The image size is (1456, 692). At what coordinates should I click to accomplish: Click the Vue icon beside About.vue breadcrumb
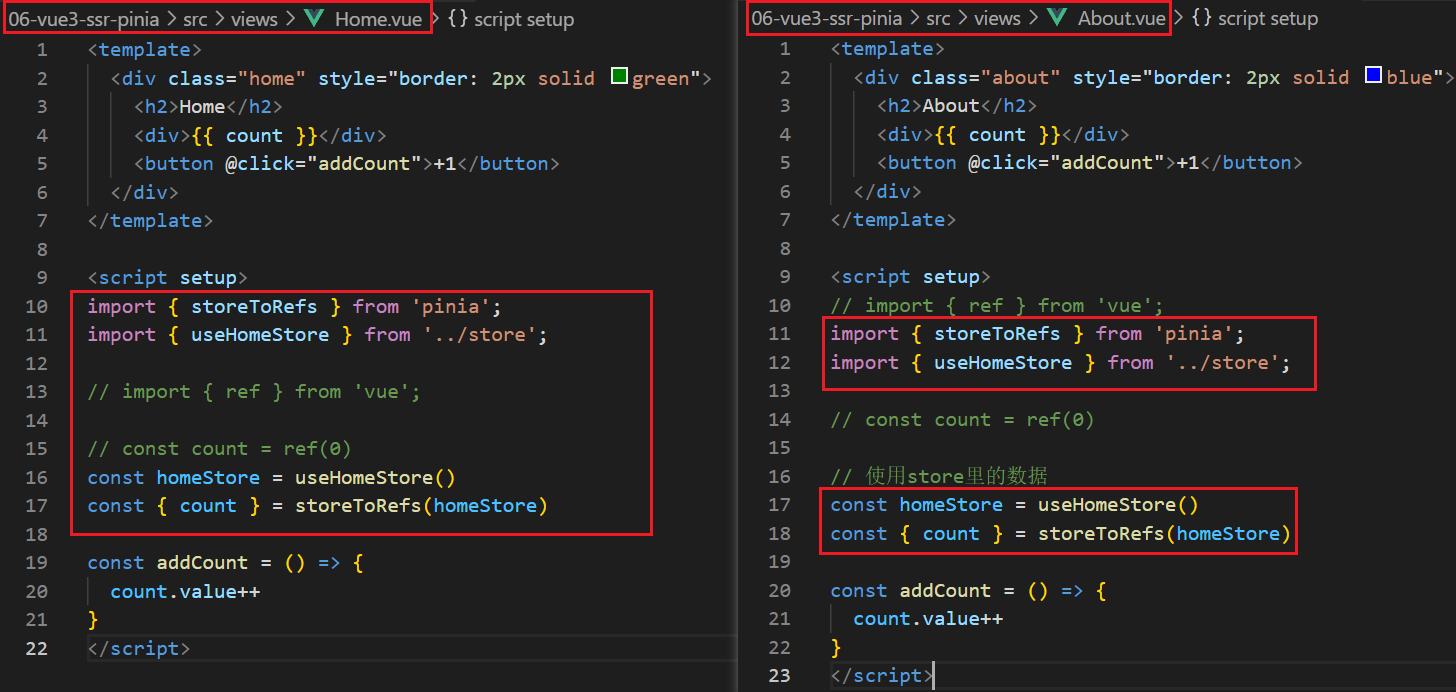coord(1058,19)
